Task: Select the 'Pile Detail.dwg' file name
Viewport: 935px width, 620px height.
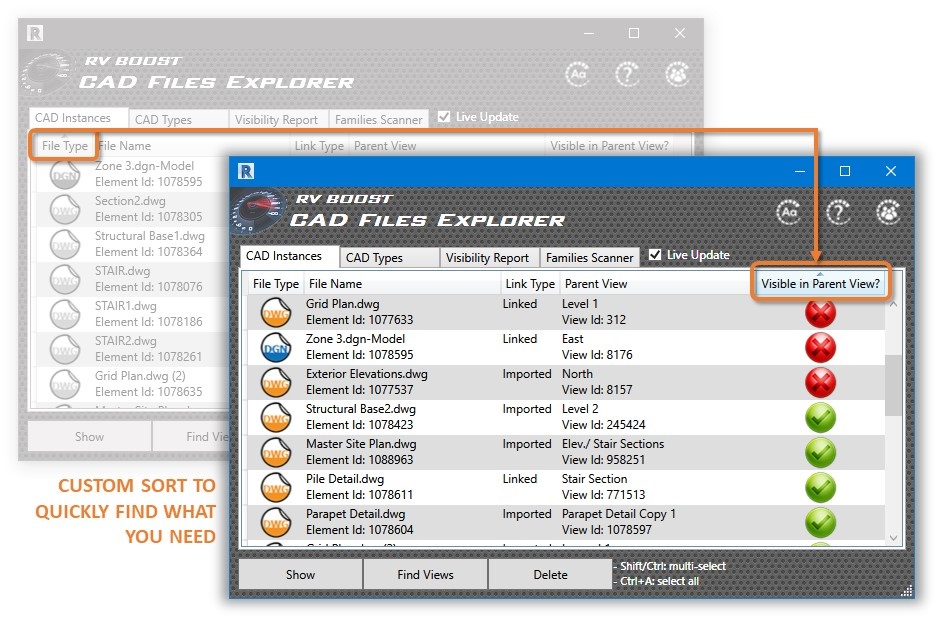Action: click(x=345, y=479)
